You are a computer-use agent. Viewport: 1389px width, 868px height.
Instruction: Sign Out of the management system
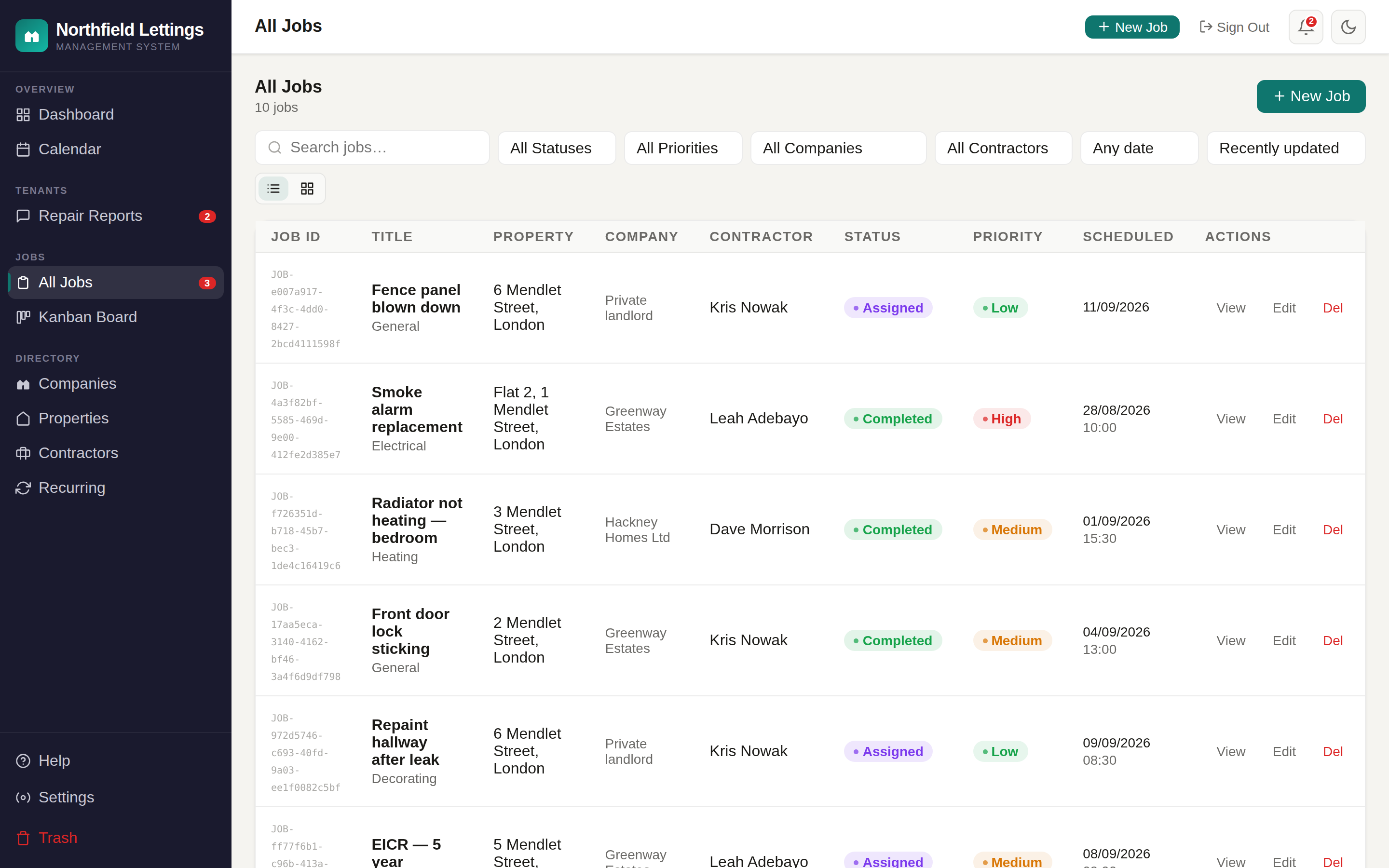[x=1234, y=27]
